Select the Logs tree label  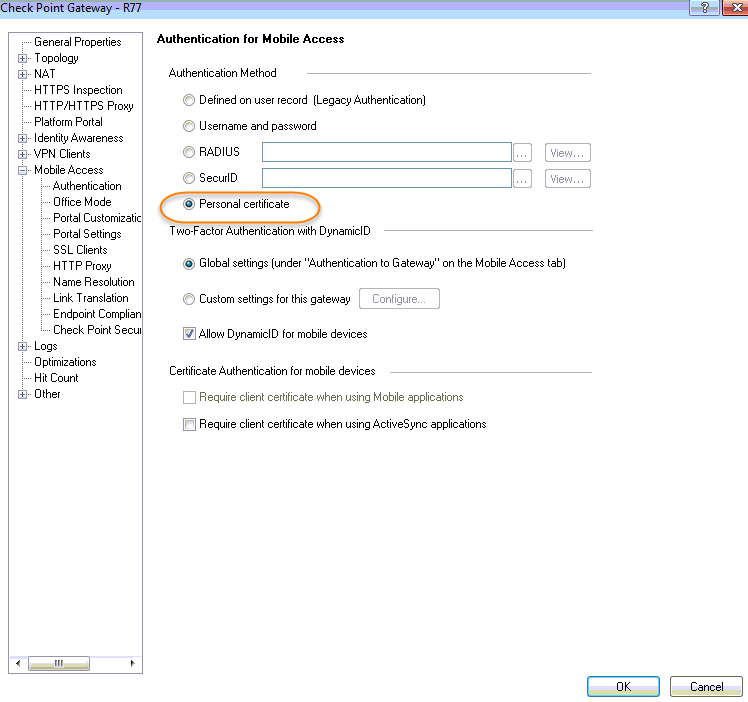(46, 346)
